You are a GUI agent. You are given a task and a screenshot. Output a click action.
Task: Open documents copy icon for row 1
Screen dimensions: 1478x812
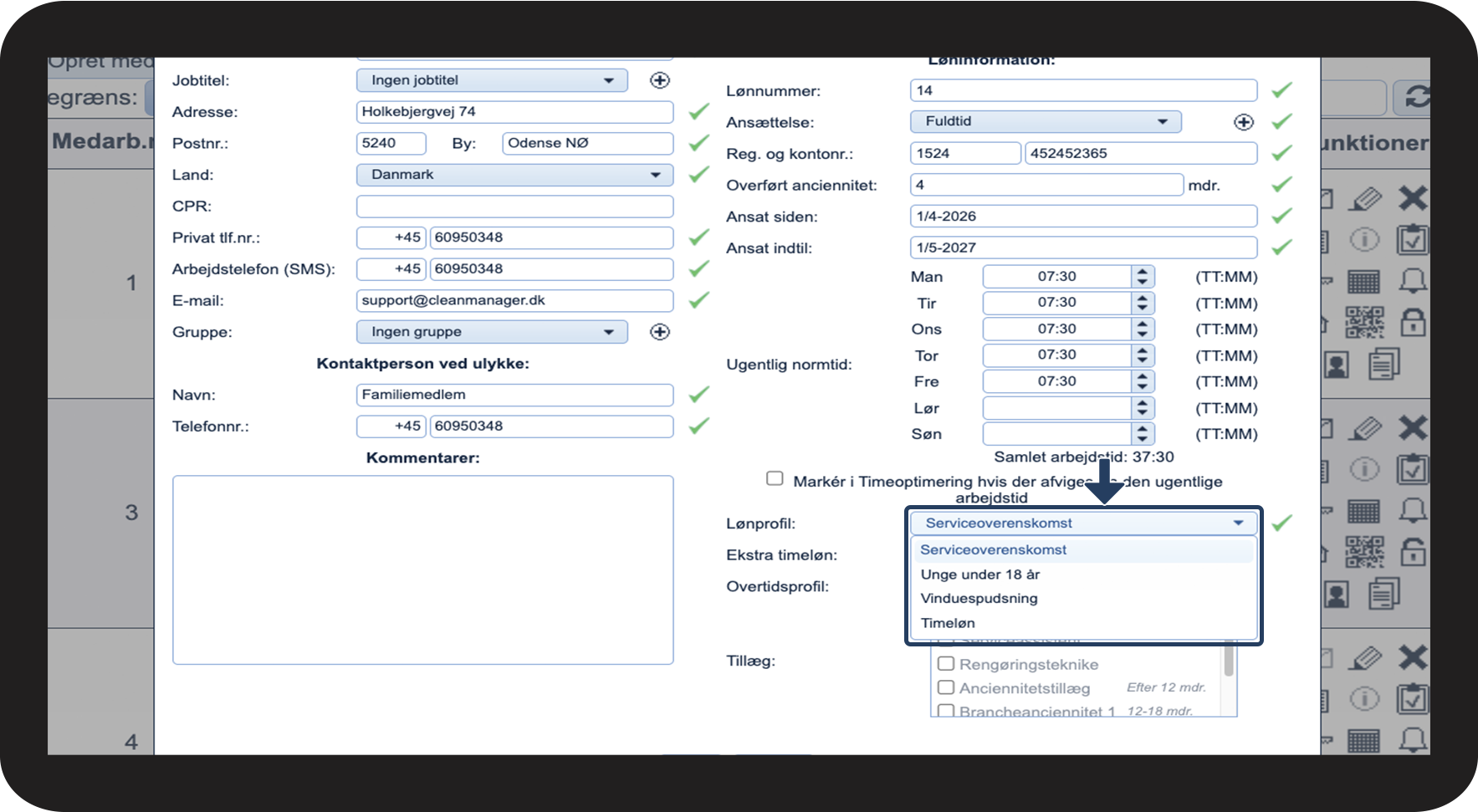click(1384, 364)
